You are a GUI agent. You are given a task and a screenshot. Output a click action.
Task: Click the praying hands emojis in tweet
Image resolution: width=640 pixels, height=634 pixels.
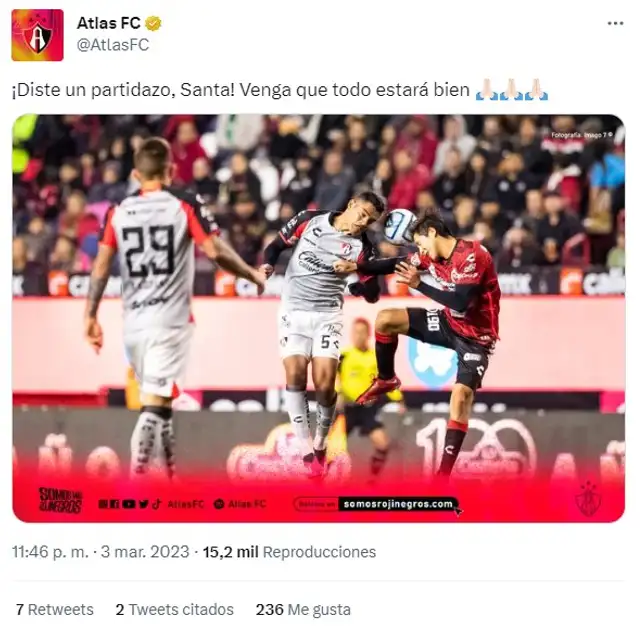512,89
